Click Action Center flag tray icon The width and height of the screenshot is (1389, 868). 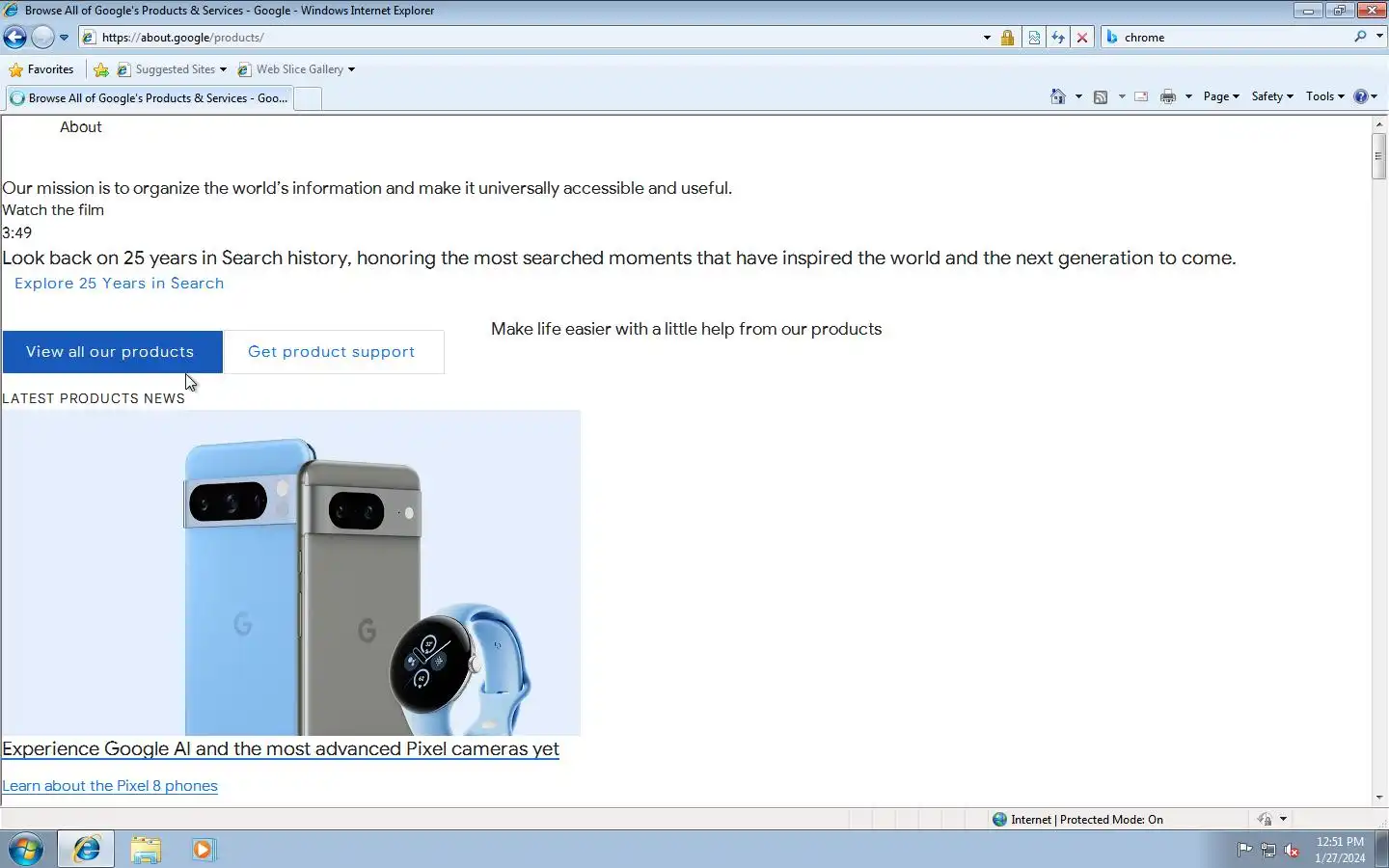click(1244, 850)
